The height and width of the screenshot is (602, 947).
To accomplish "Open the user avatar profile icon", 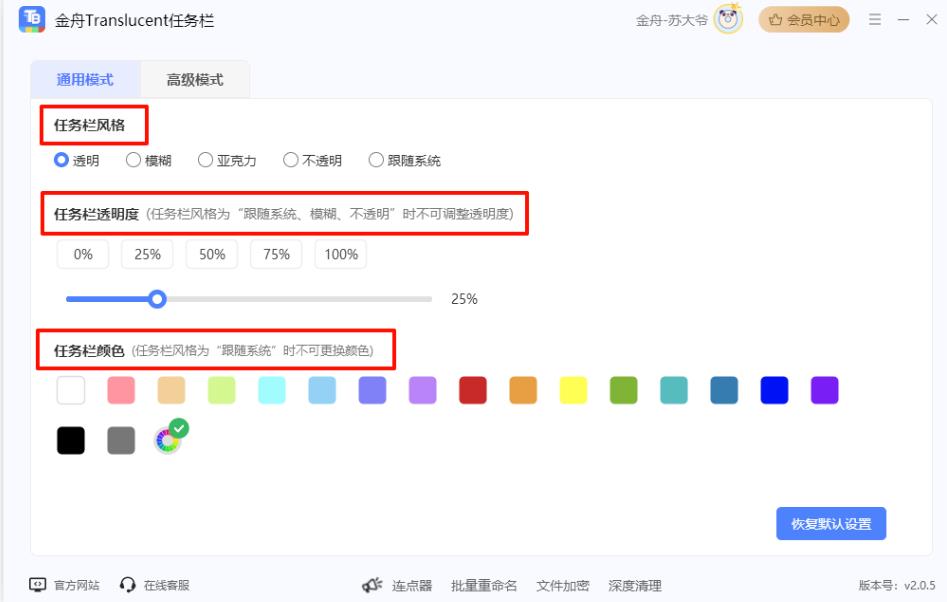I will click(x=728, y=19).
